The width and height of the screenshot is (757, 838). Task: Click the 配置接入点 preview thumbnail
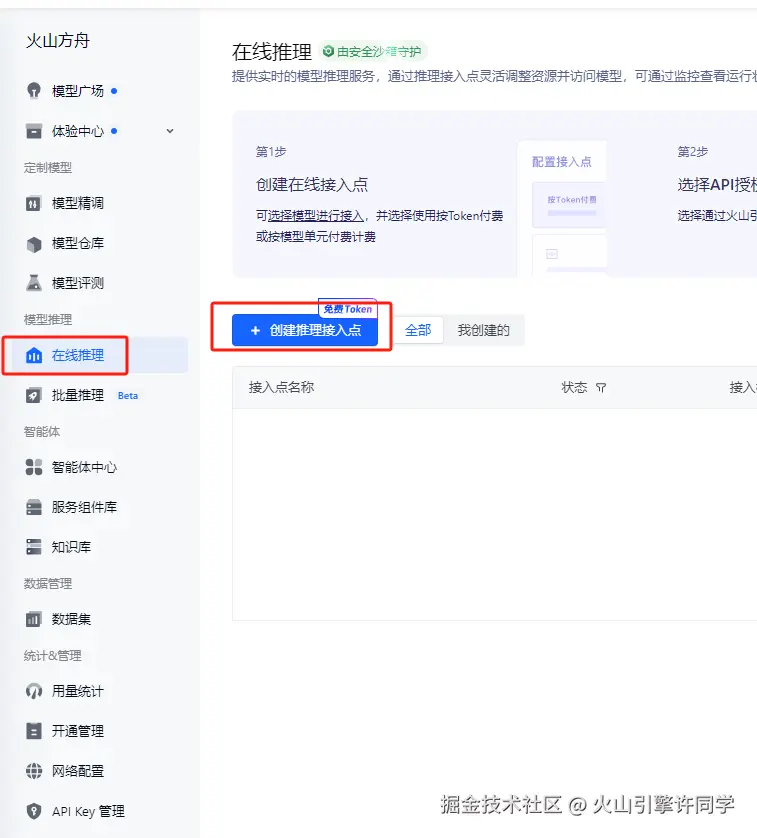click(x=562, y=208)
